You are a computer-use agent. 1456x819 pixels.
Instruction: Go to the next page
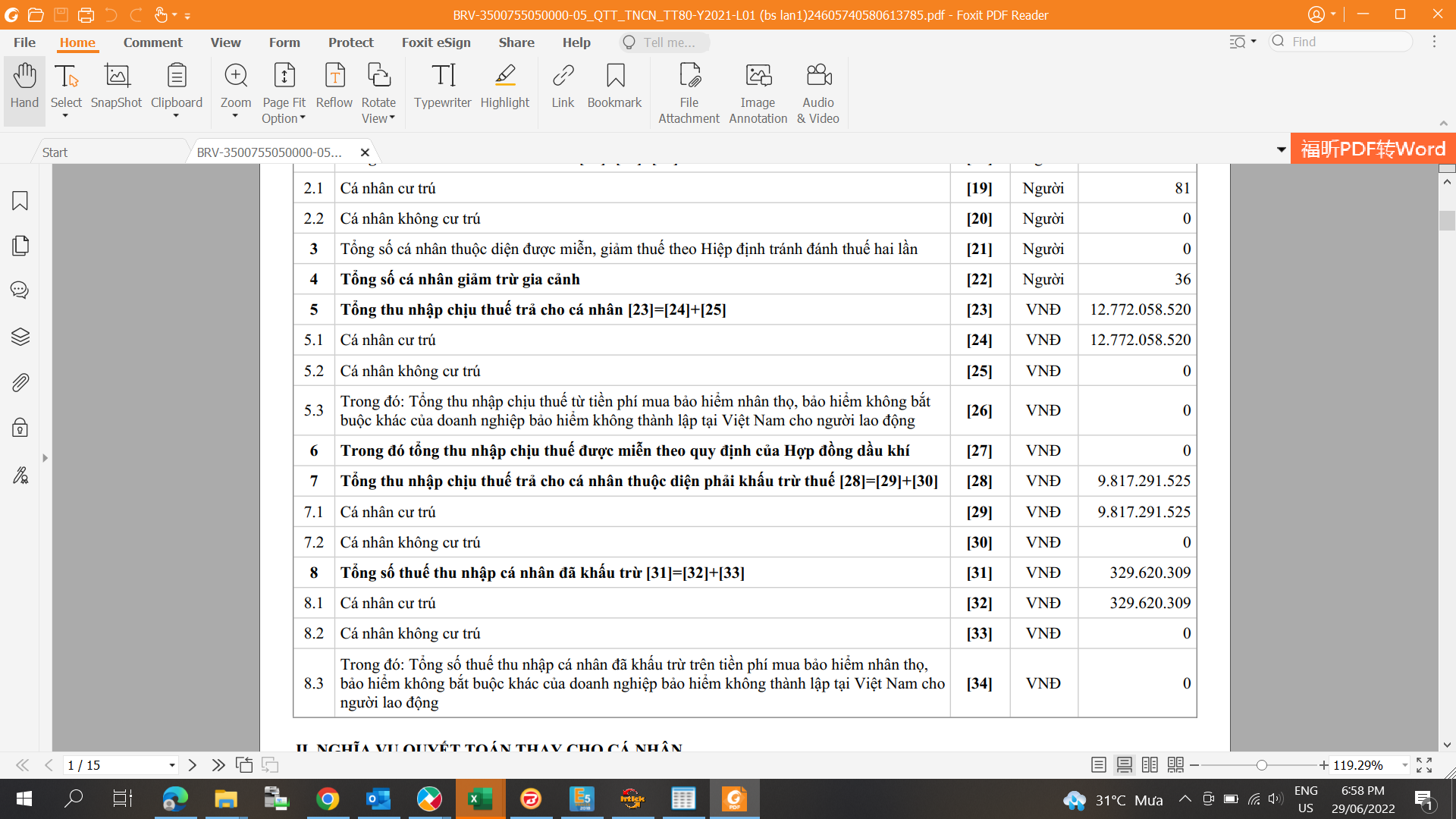[x=193, y=765]
